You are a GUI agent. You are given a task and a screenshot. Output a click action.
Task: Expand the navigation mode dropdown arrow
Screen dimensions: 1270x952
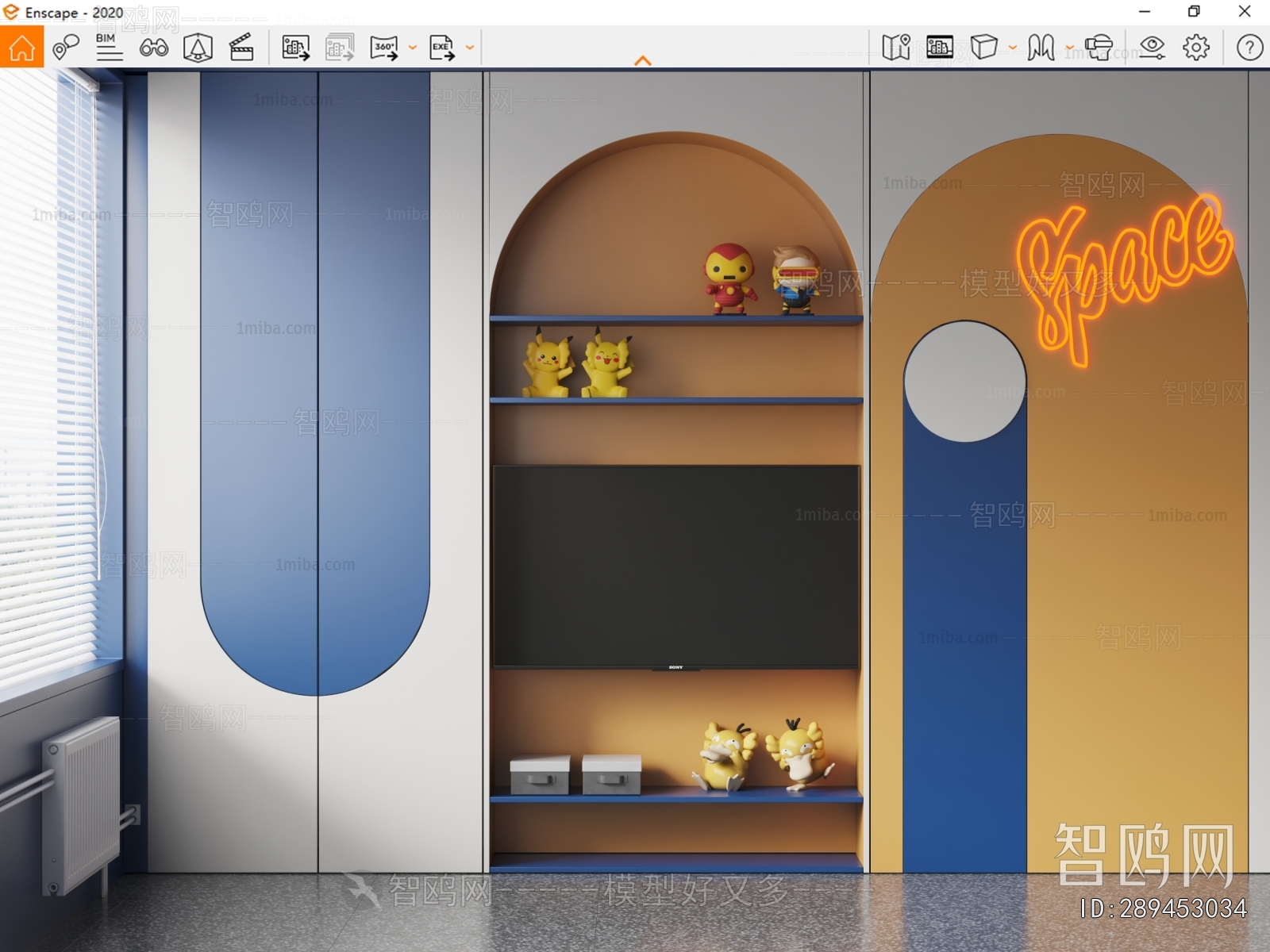1069,48
